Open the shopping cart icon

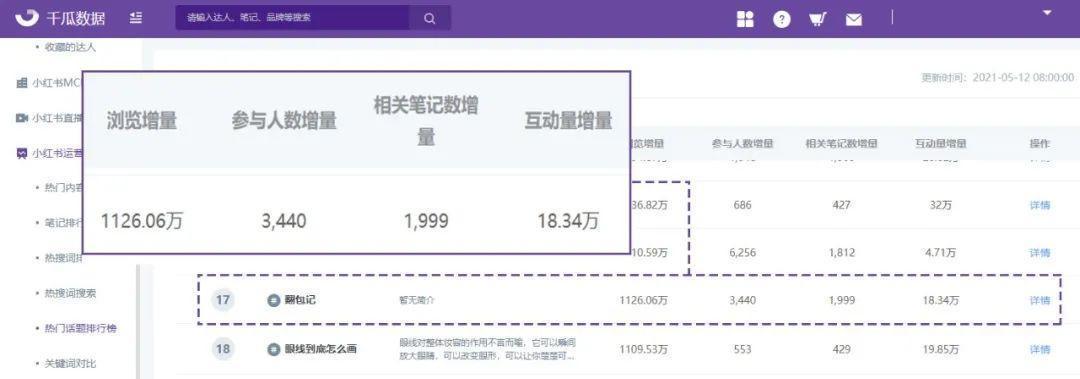(818, 19)
